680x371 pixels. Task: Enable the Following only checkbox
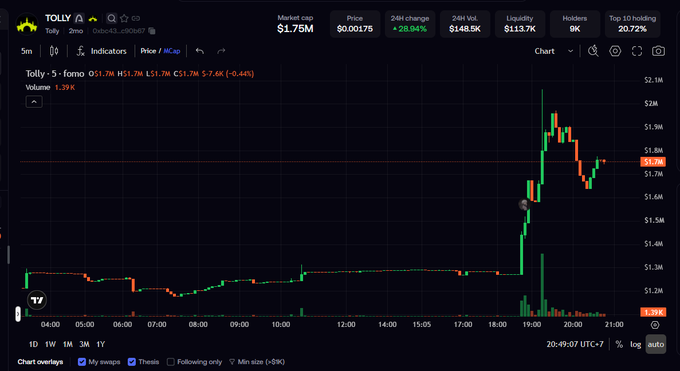click(x=171, y=362)
